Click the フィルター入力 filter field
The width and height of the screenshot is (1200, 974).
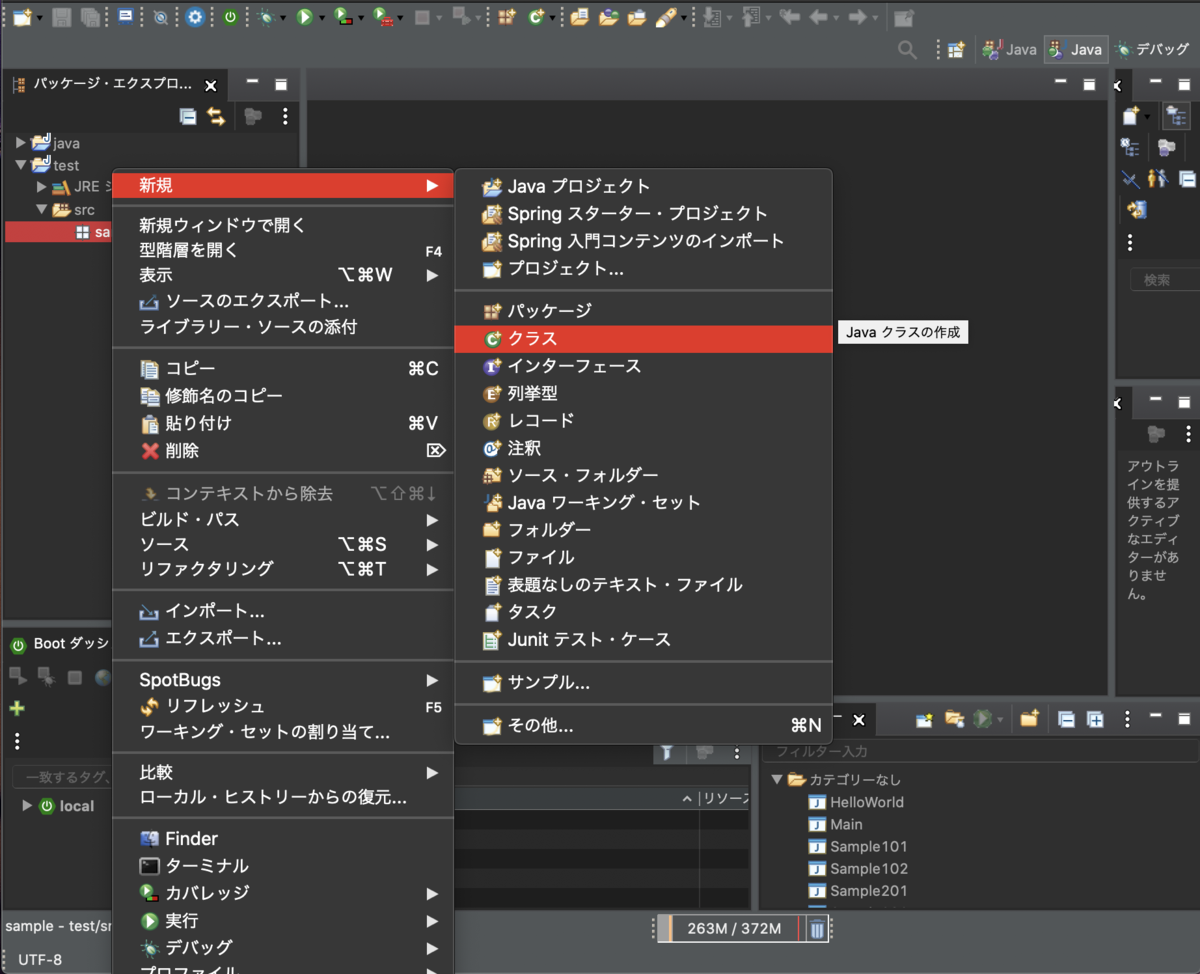pyautogui.click(x=980, y=751)
